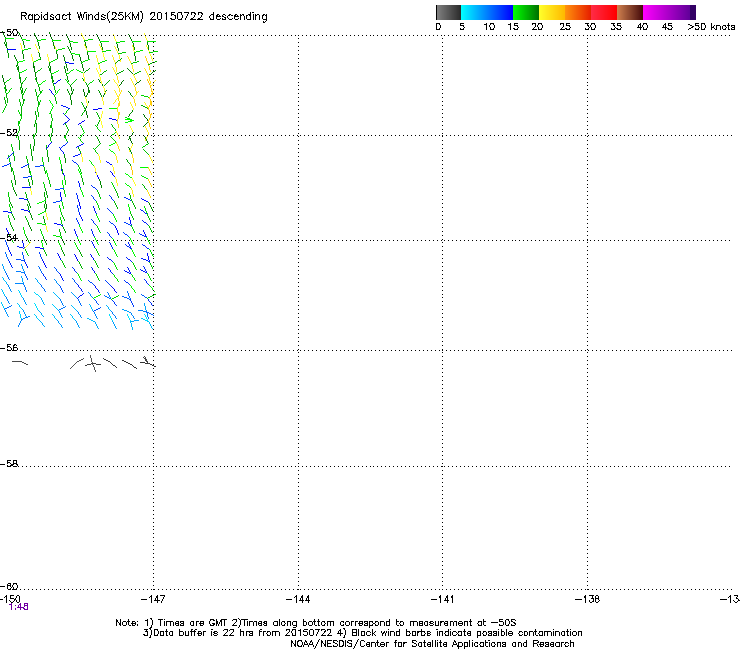Click the yellow 20-25 knots color band
740x650 pixels.
coord(552,12)
